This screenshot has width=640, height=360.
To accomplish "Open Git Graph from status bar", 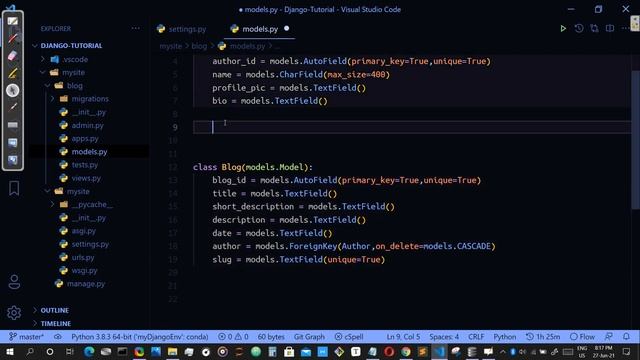I will (309, 337).
